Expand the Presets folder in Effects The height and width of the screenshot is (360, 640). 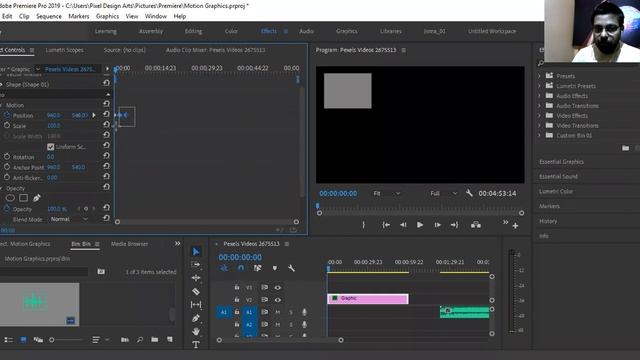(539, 76)
